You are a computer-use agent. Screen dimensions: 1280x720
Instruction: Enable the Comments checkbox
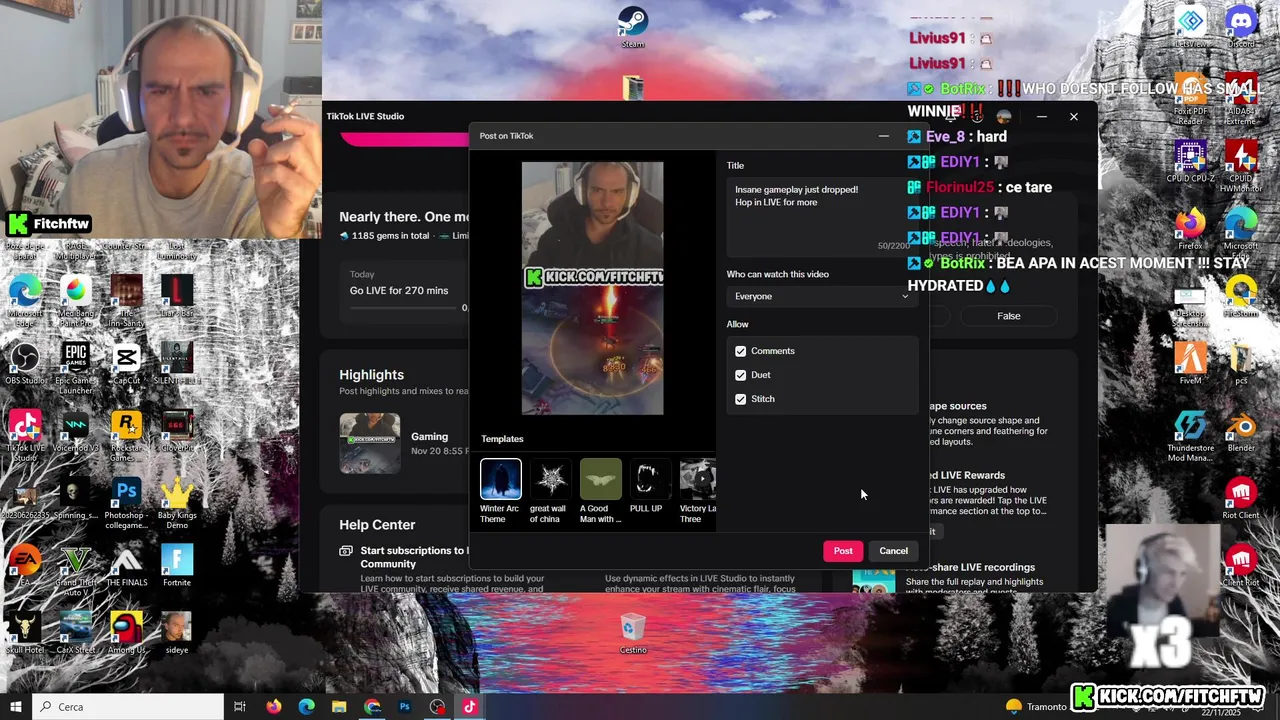tap(741, 351)
